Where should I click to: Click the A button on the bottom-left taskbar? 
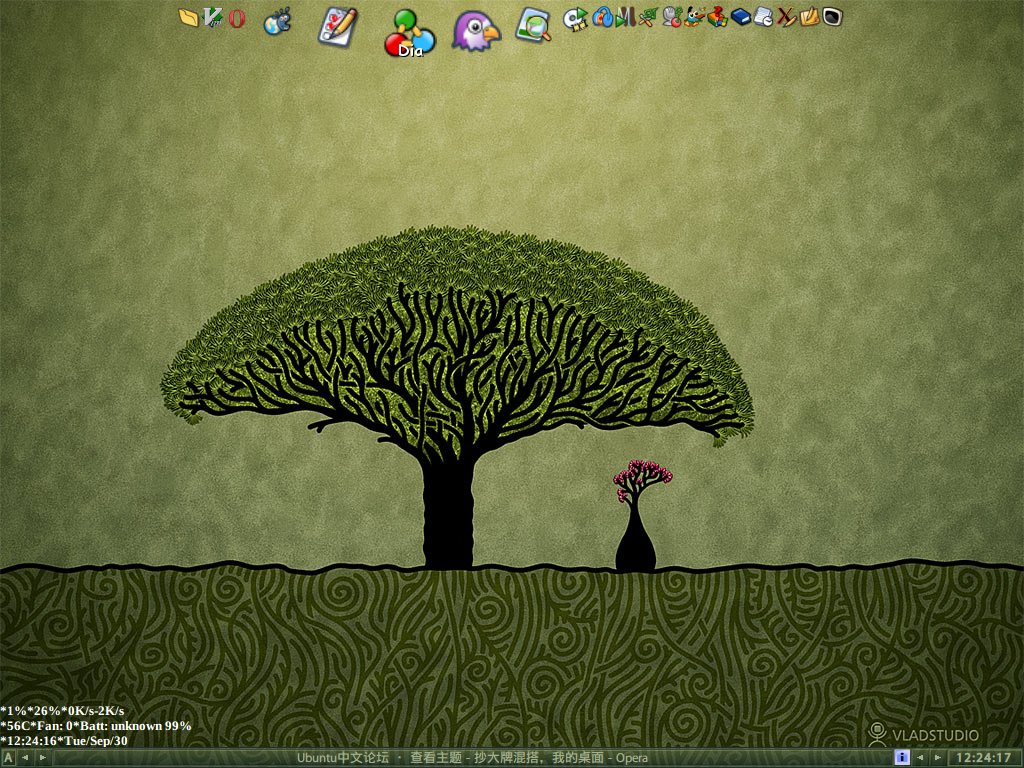[8, 758]
